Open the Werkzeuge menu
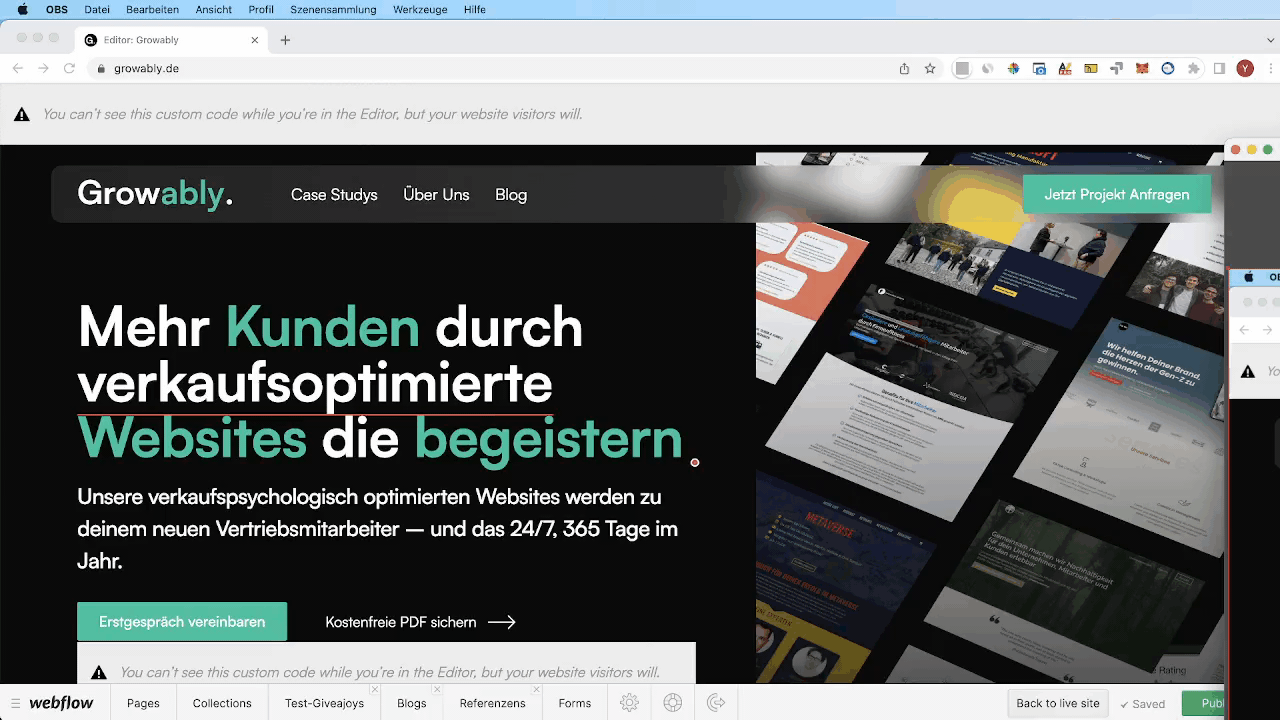The height and width of the screenshot is (720, 1280). [x=420, y=9]
